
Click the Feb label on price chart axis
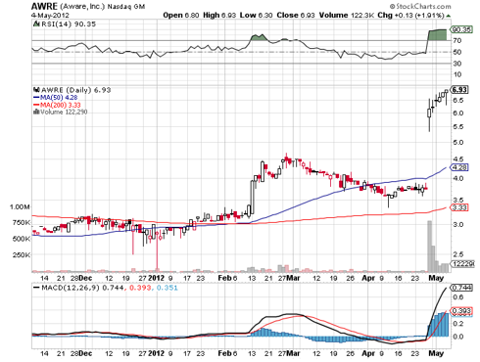(224, 278)
